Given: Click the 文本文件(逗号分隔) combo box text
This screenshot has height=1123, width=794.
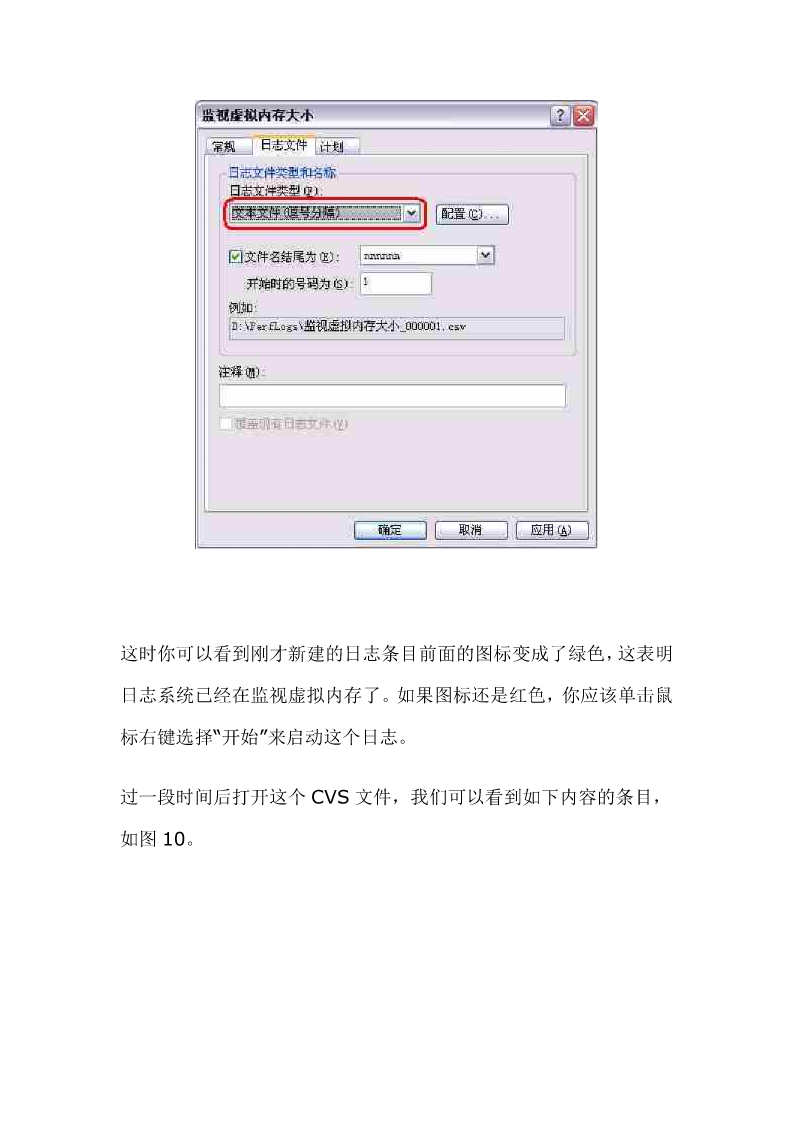Looking at the screenshot, I should (x=316, y=213).
